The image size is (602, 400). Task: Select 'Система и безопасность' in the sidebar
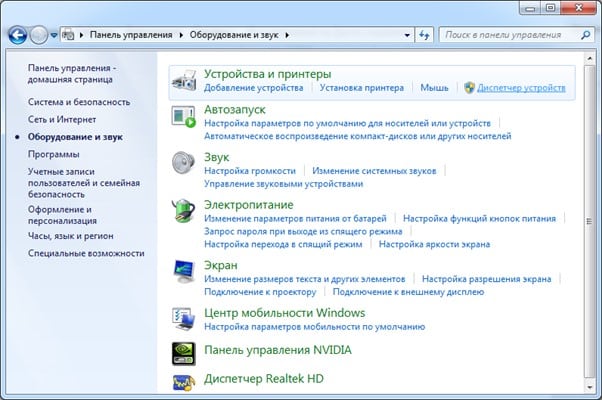[79, 101]
